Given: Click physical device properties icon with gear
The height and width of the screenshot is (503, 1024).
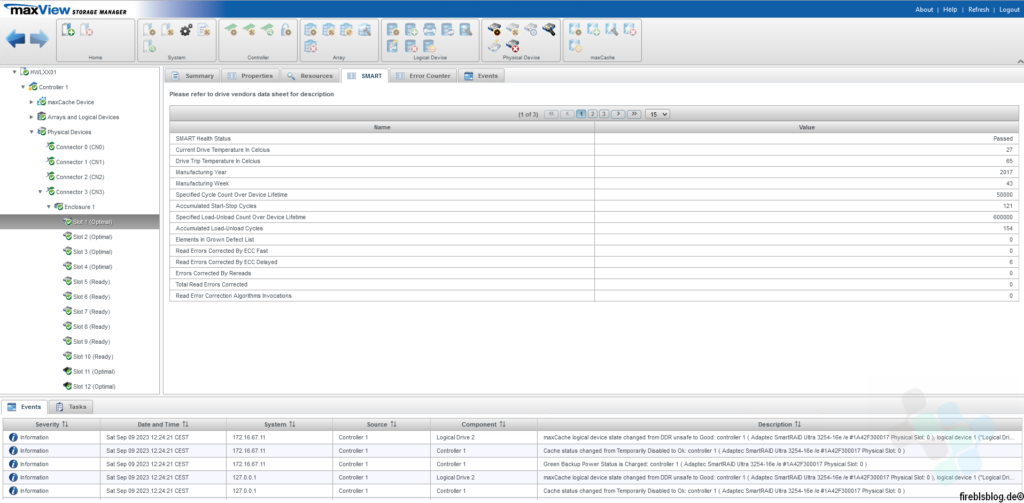Looking at the screenshot, I should [496, 29].
